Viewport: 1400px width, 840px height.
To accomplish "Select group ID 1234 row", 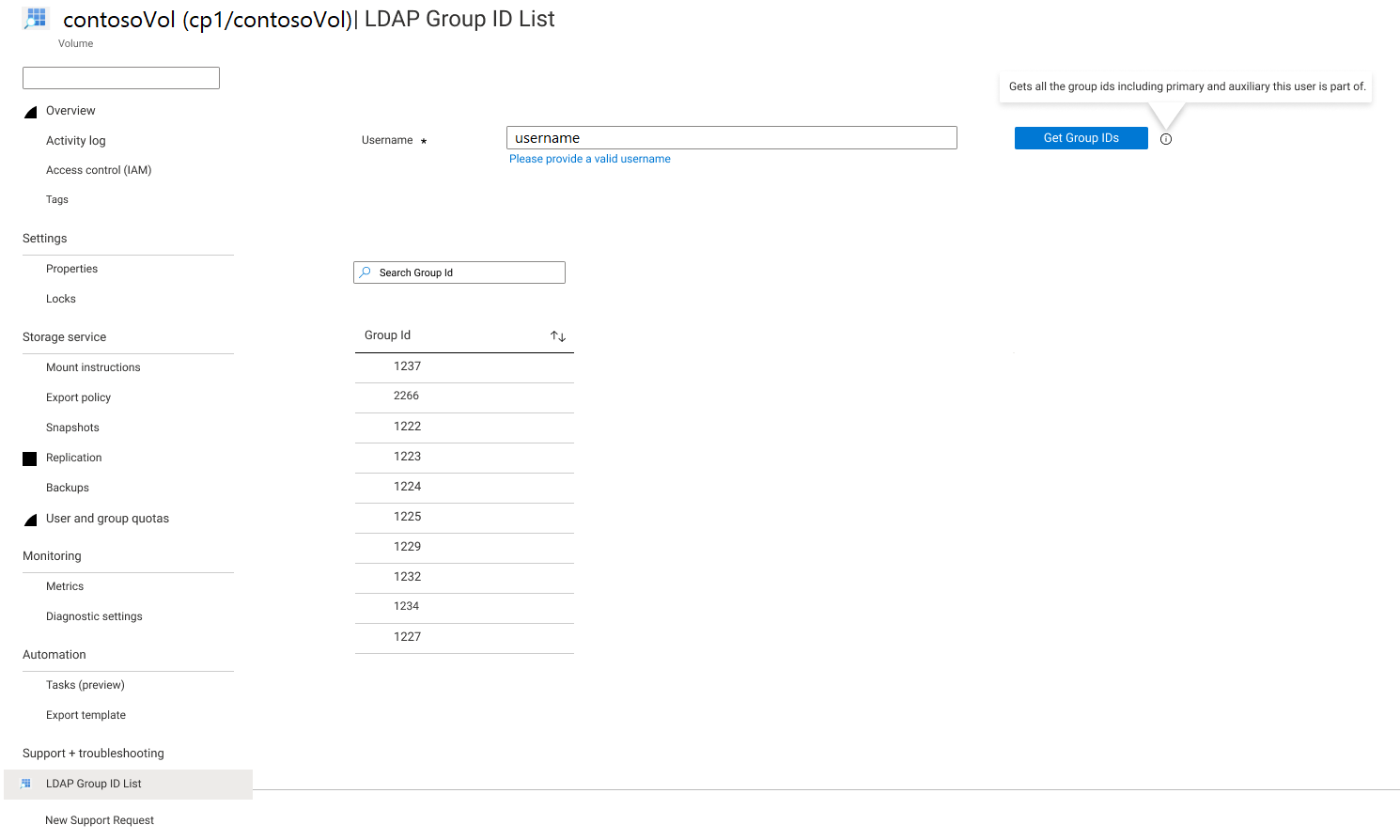I will click(x=464, y=608).
